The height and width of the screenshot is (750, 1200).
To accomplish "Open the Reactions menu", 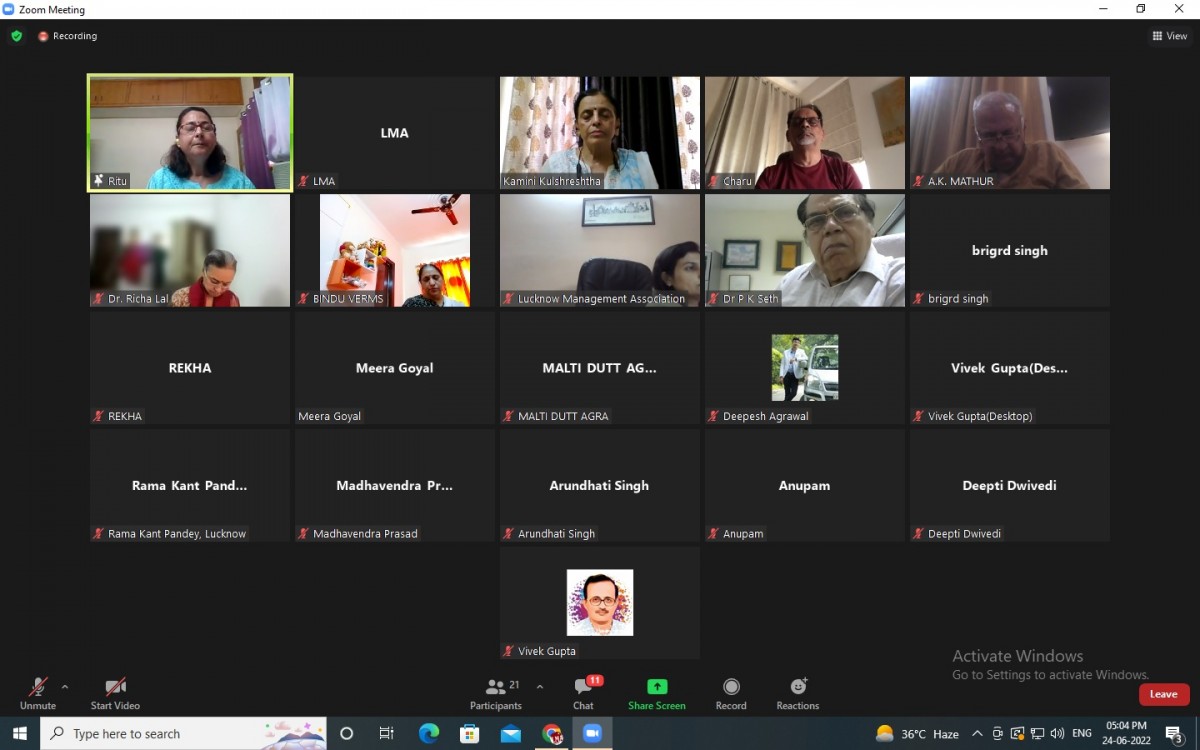I will 798,693.
